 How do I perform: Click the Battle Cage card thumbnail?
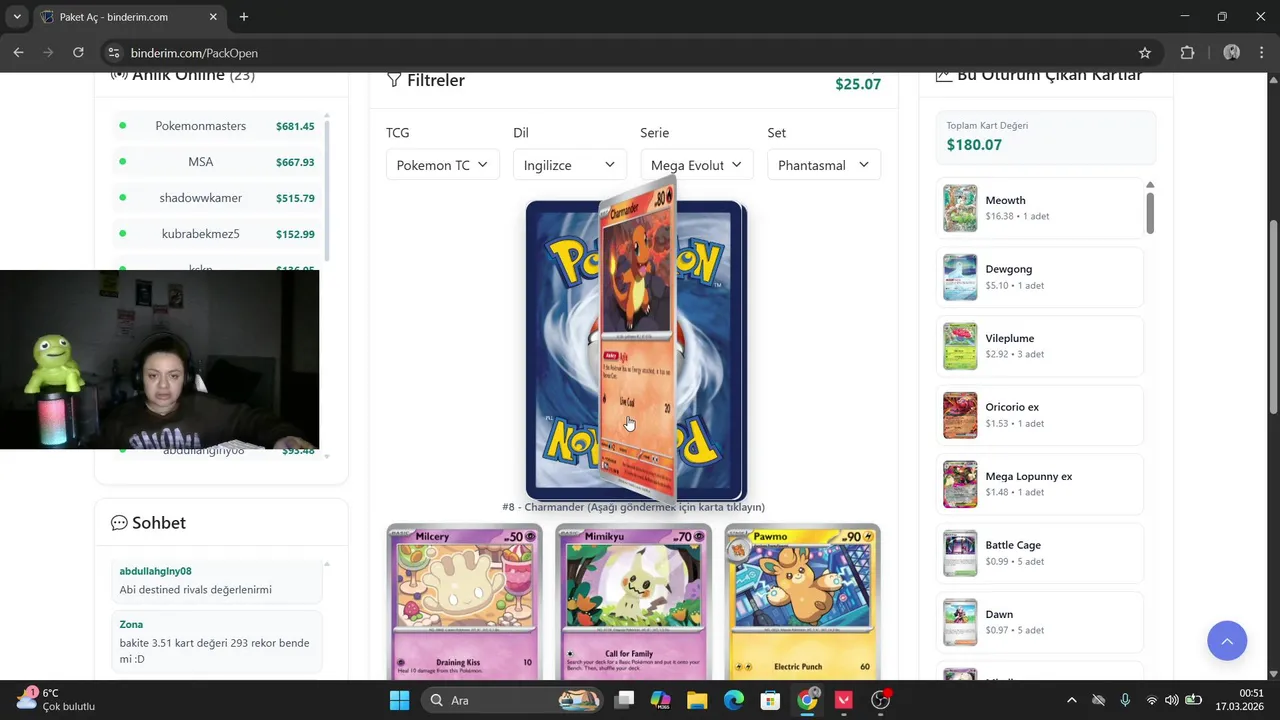pyautogui.click(x=960, y=553)
